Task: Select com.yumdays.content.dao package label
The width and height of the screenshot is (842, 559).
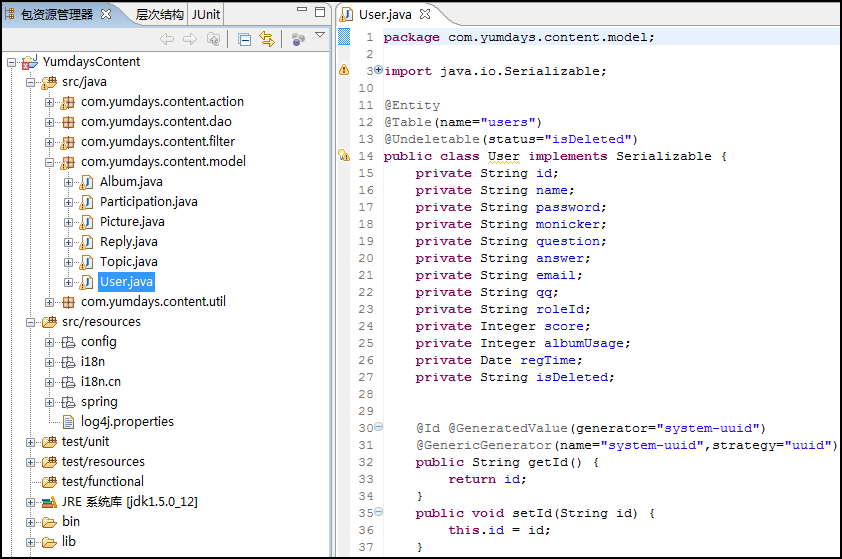Action: click(156, 122)
